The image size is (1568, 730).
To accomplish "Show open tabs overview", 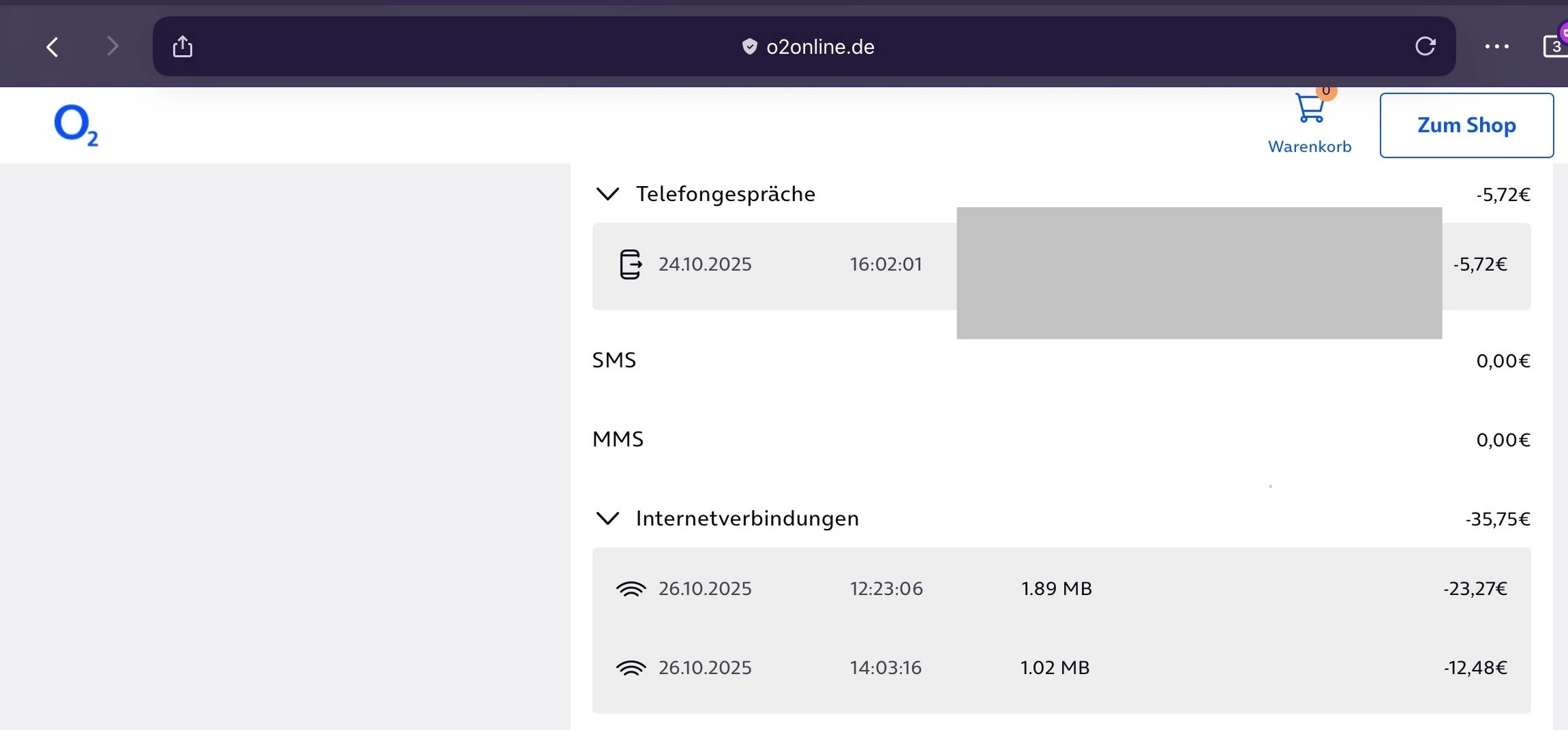I will click(1555, 46).
